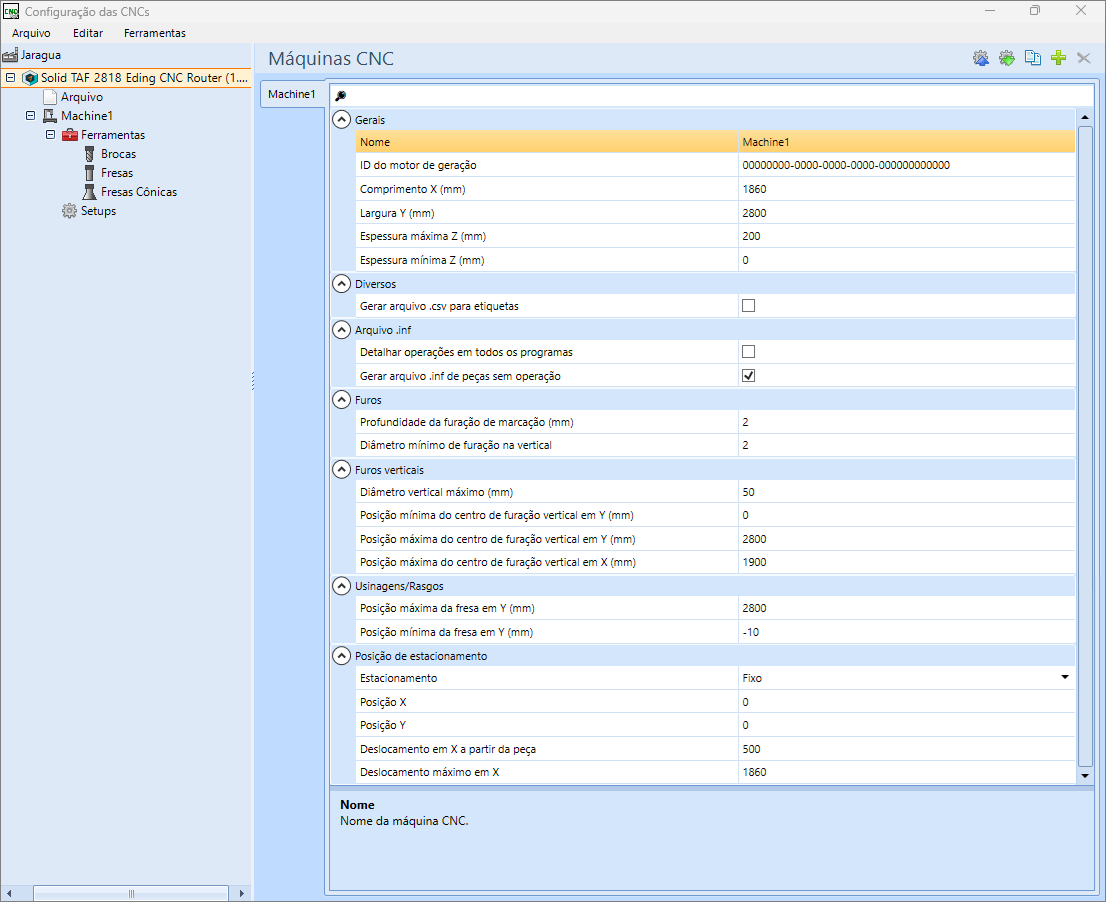Collapse the Machine1 tree node
The width and height of the screenshot is (1106, 902).
(x=30, y=116)
